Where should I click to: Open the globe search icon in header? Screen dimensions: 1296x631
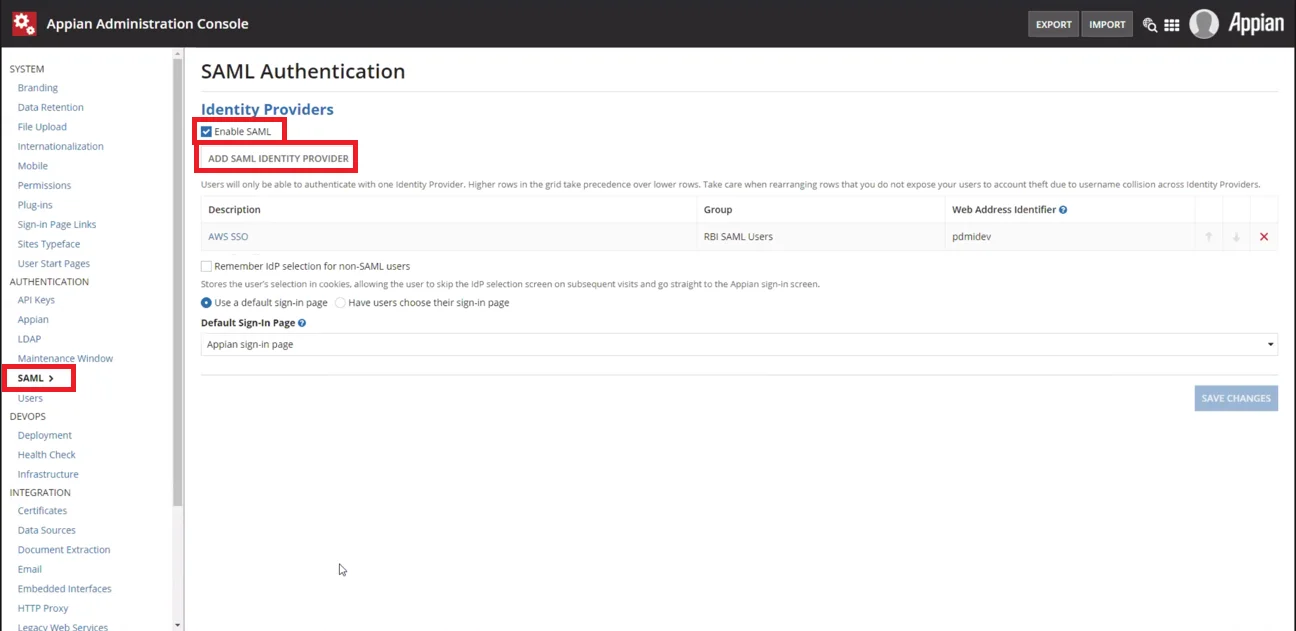coord(1150,25)
